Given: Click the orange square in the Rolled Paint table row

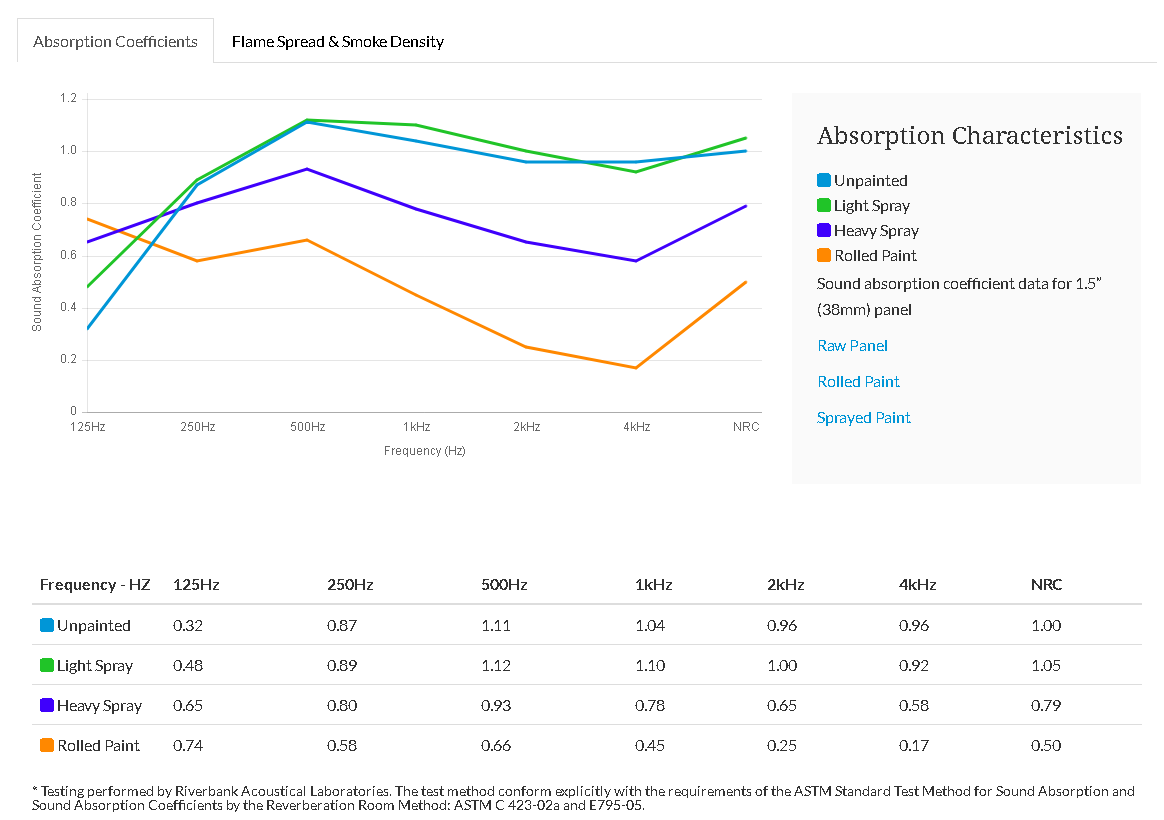Looking at the screenshot, I should [x=47, y=746].
